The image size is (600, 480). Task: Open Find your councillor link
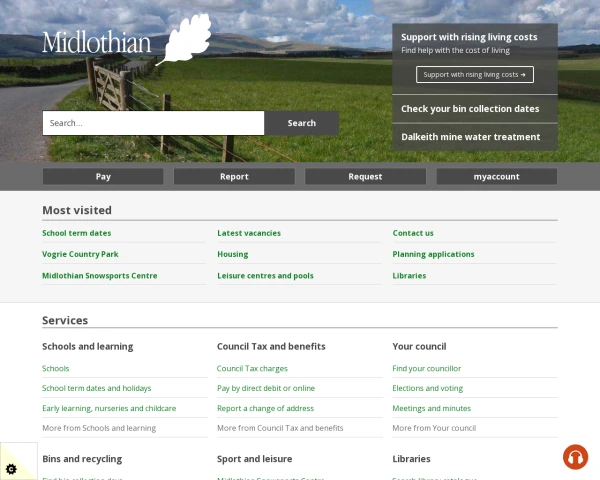[427, 368]
